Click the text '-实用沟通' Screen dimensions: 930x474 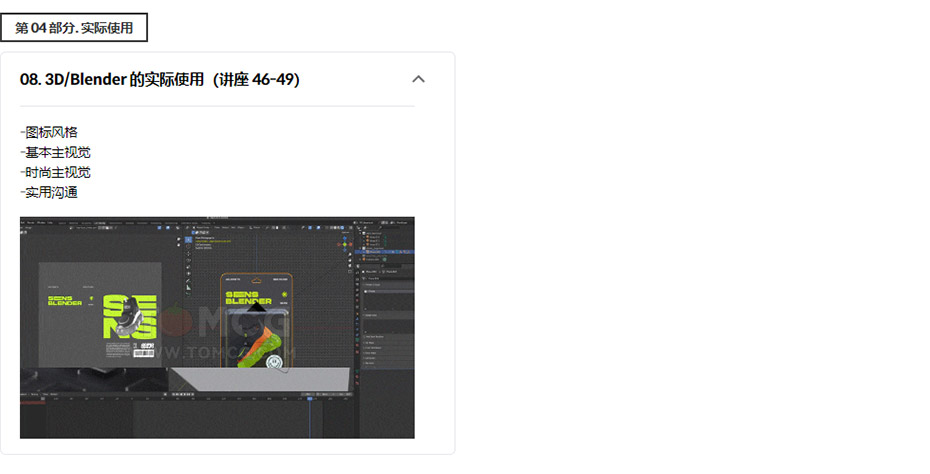click(49, 192)
